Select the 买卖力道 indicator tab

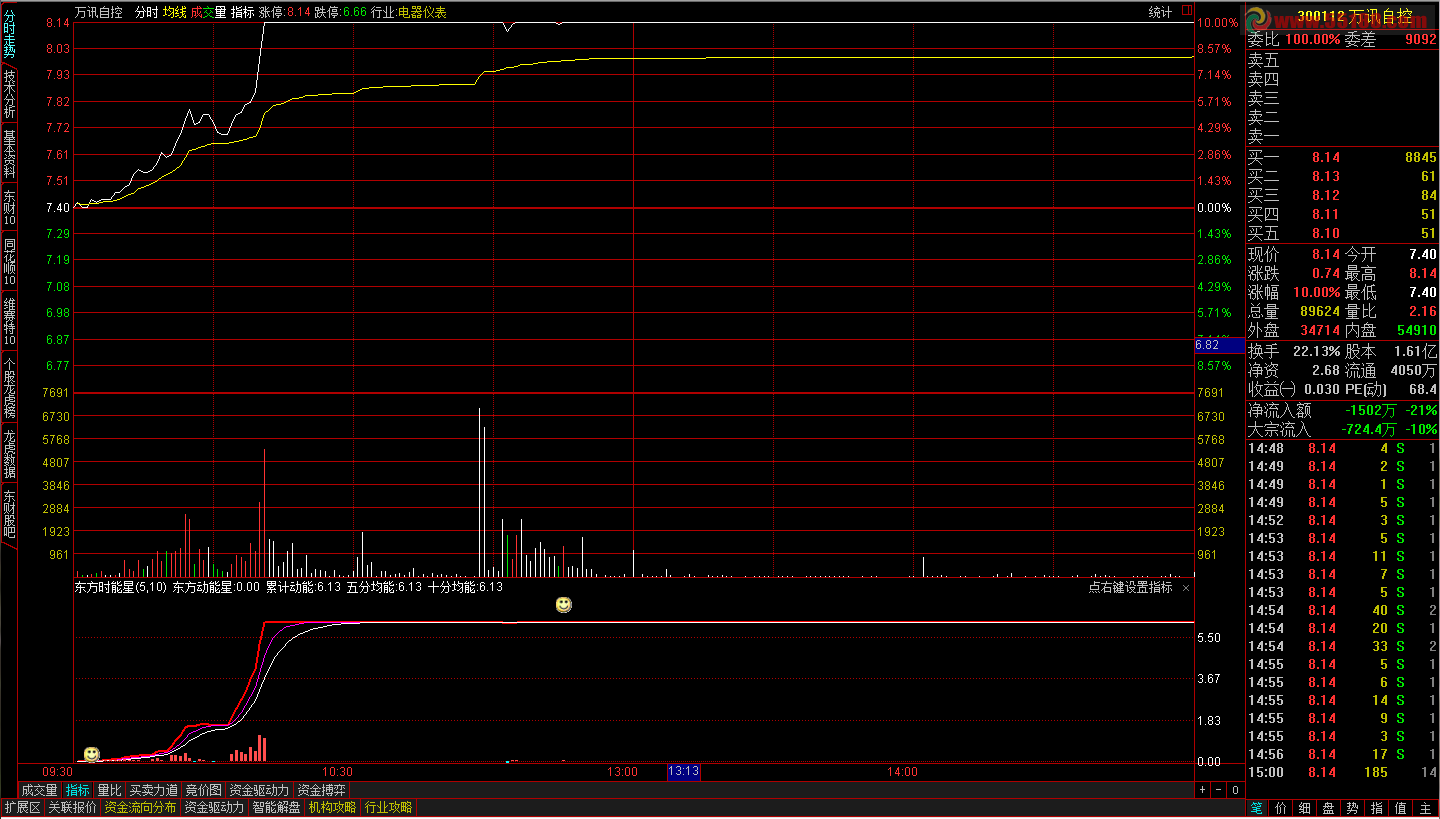click(154, 790)
